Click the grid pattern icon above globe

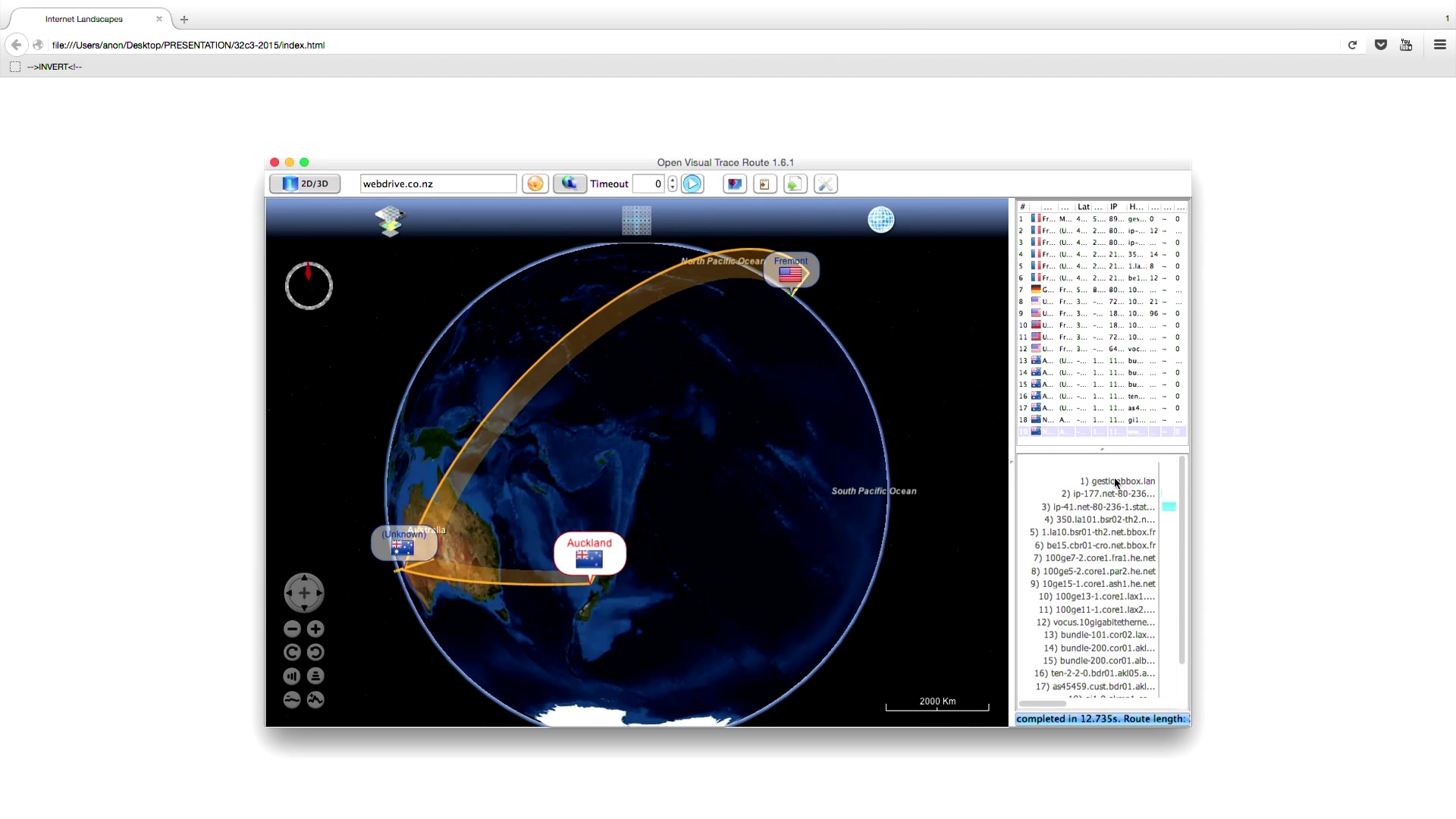tap(636, 221)
